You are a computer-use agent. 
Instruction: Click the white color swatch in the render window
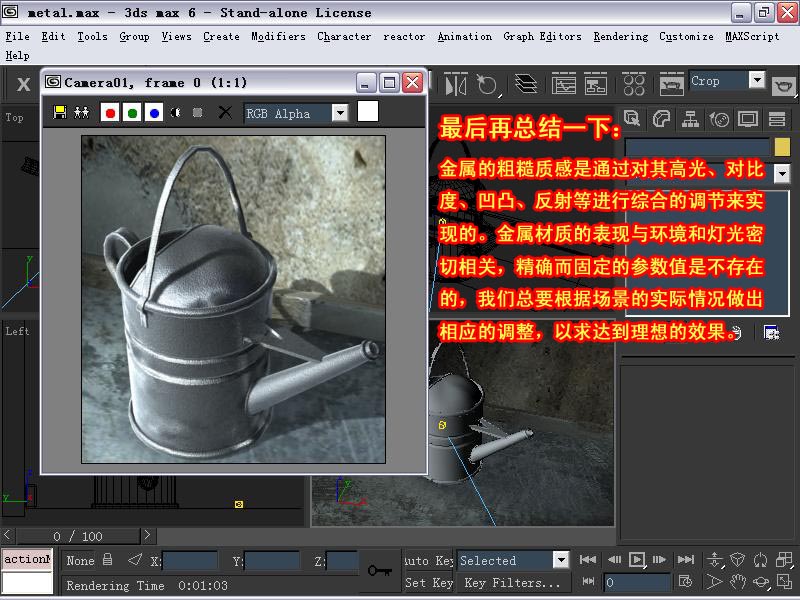click(368, 112)
